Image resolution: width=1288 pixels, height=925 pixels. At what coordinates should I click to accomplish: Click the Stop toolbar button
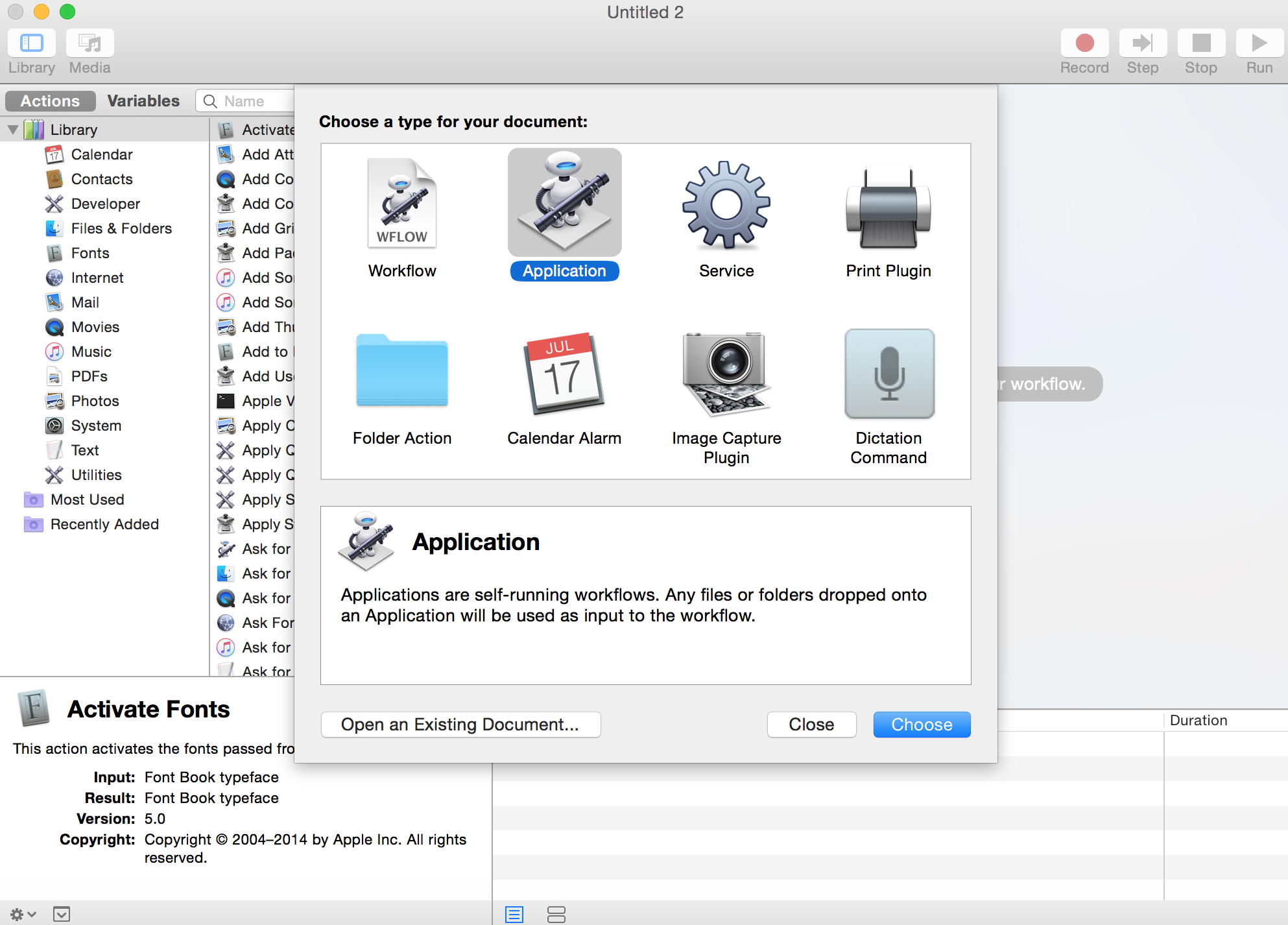coord(1201,43)
